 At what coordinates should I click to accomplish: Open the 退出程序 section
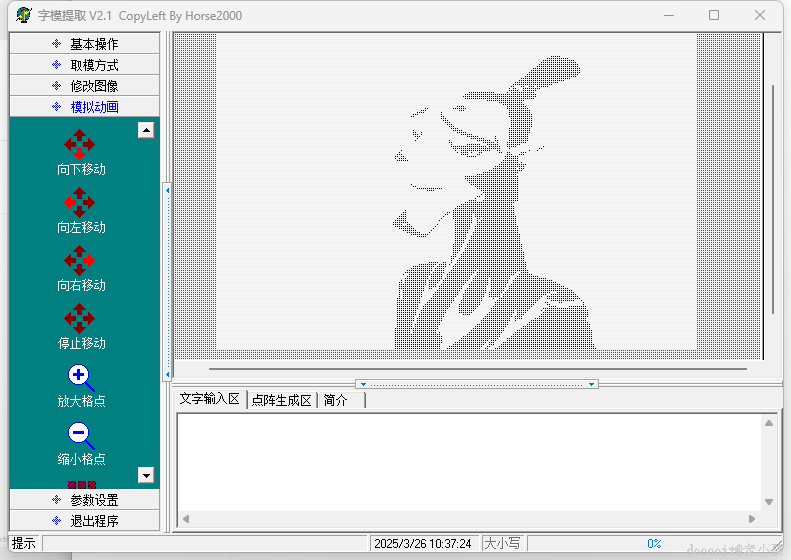(84, 521)
